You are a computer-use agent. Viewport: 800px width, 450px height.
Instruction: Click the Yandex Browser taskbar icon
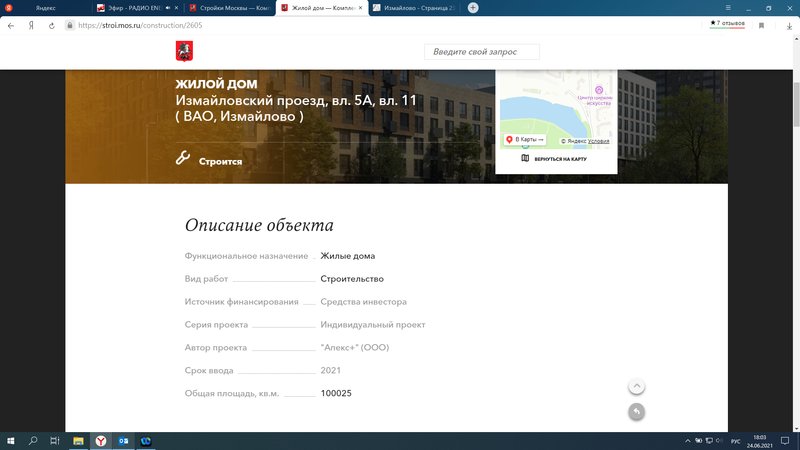101,441
